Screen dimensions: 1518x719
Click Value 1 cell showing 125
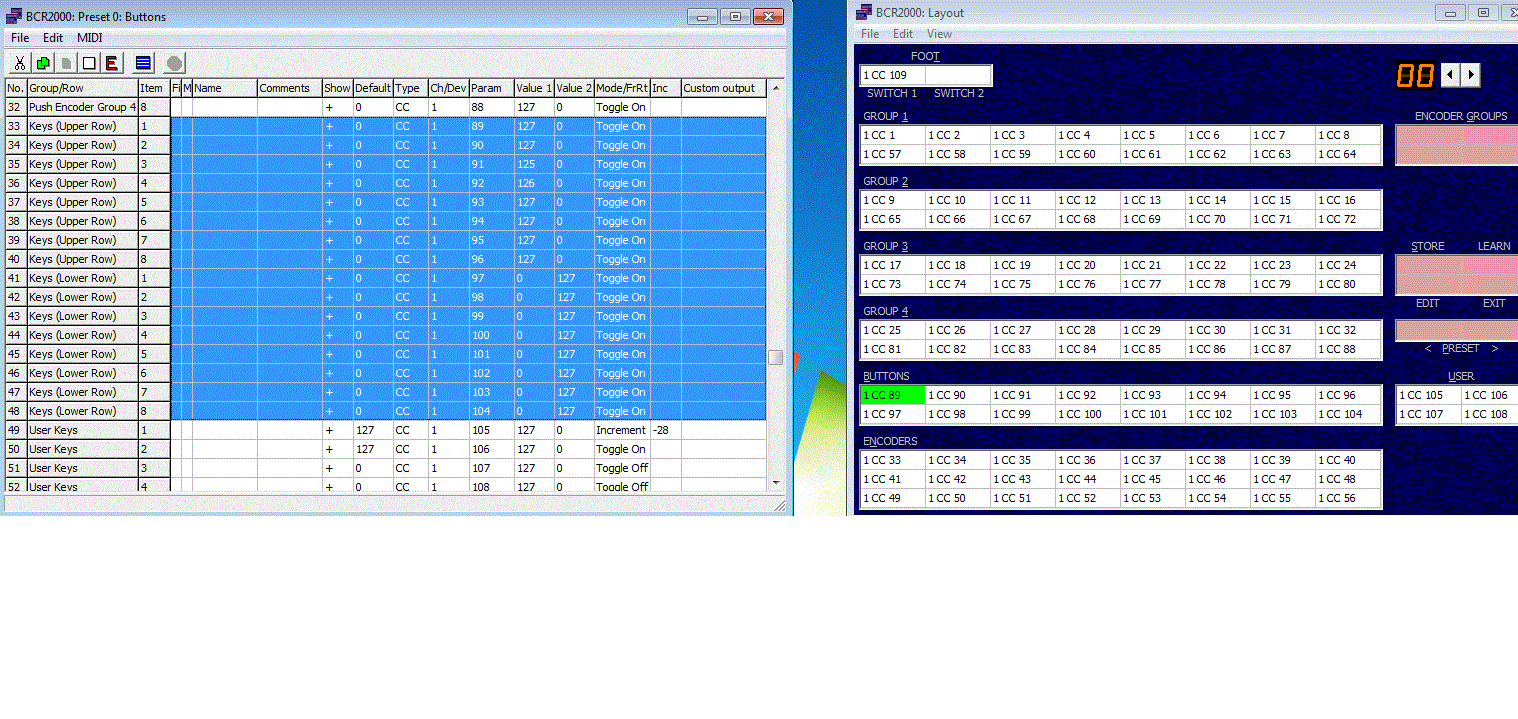click(x=534, y=164)
